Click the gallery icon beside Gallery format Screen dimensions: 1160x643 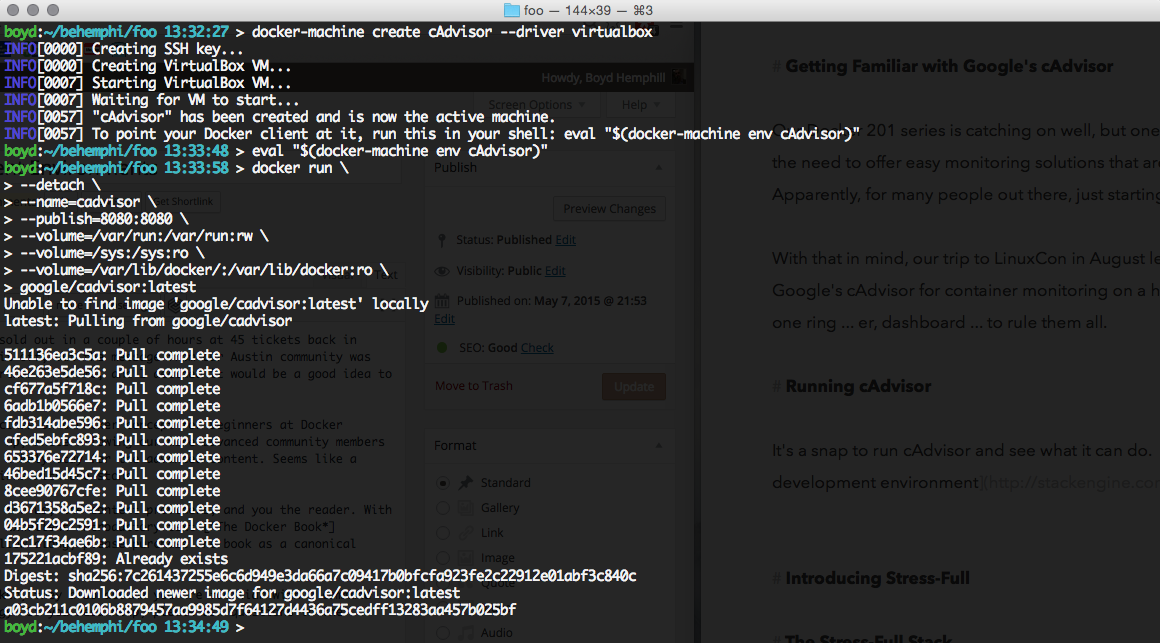[x=465, y=508]
